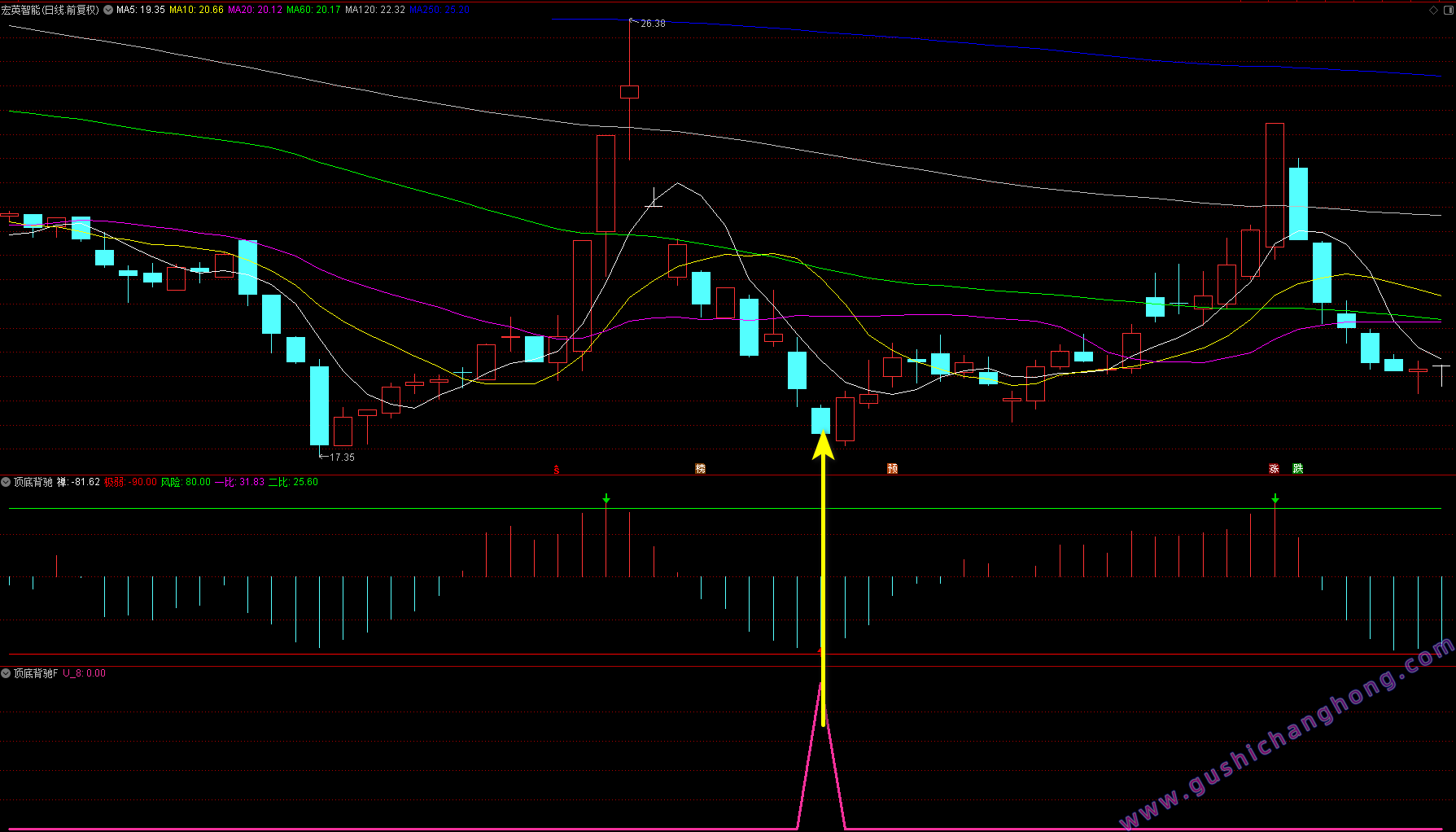This screenshot has width=1456, height=832.
Task: Click the panel layout icon at the chart's top right
Action: 1447,10
